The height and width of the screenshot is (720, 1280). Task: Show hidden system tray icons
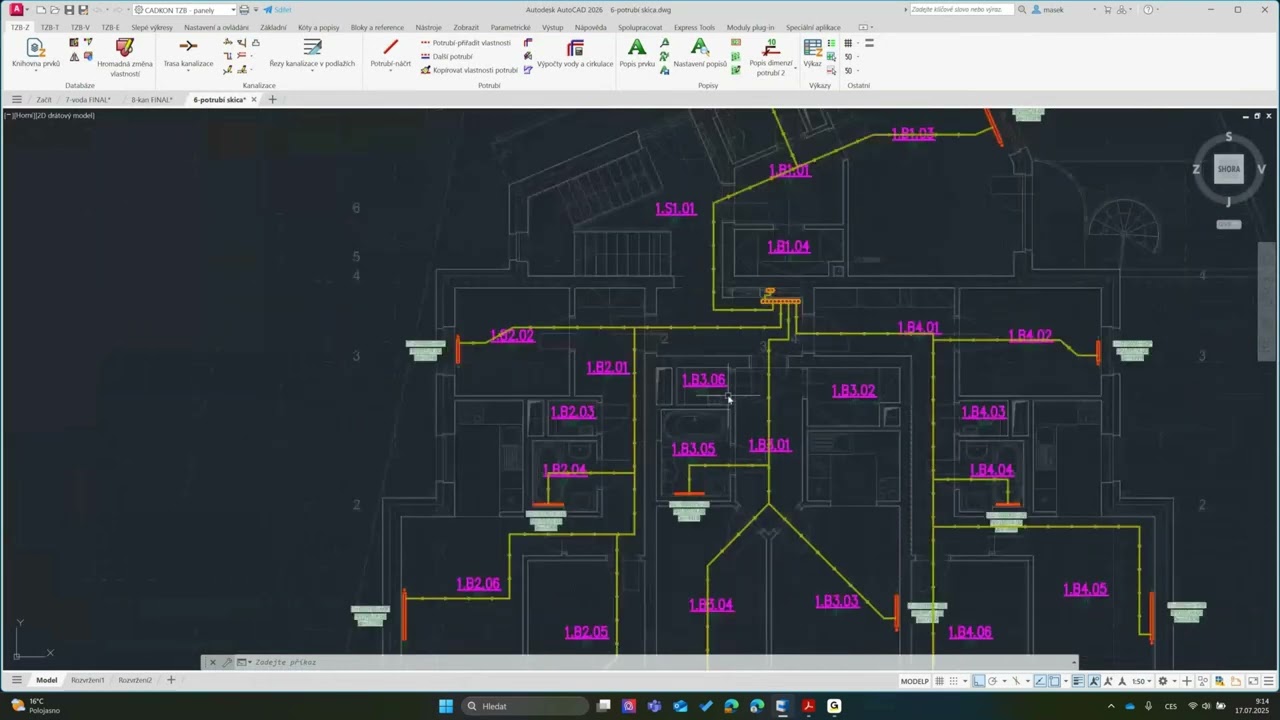[1110, 706]
